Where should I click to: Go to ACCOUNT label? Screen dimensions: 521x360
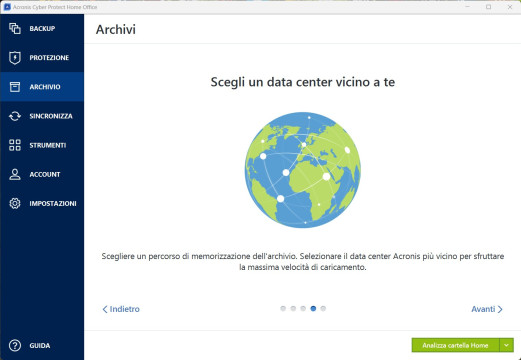tap(45, 174)
